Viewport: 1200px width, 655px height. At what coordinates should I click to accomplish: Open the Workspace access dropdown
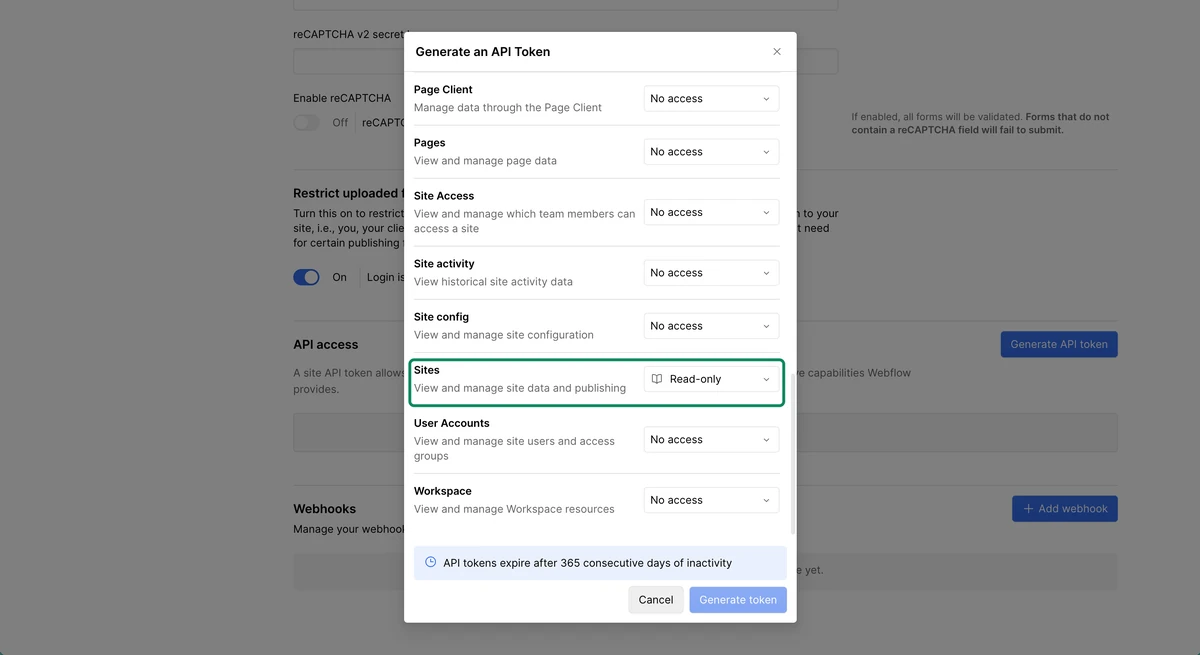(711, 500)
